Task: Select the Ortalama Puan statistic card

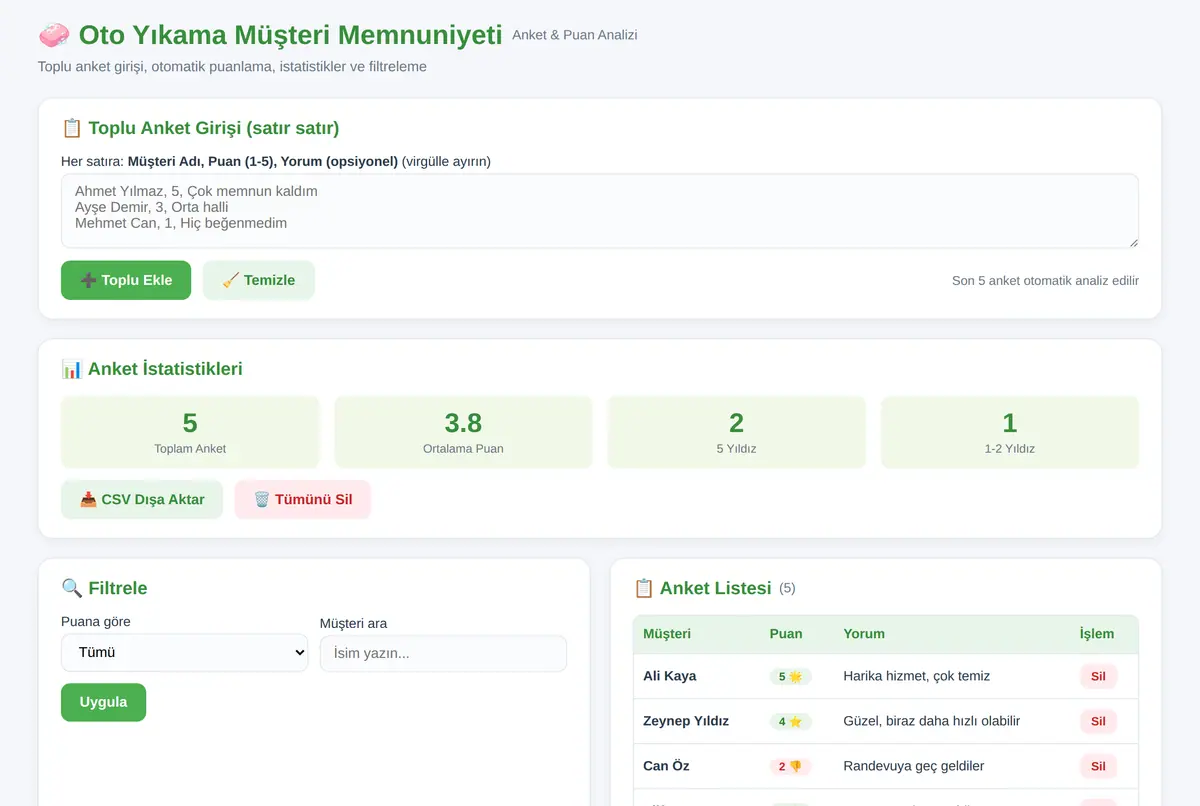Action: (x=463, y=432)
